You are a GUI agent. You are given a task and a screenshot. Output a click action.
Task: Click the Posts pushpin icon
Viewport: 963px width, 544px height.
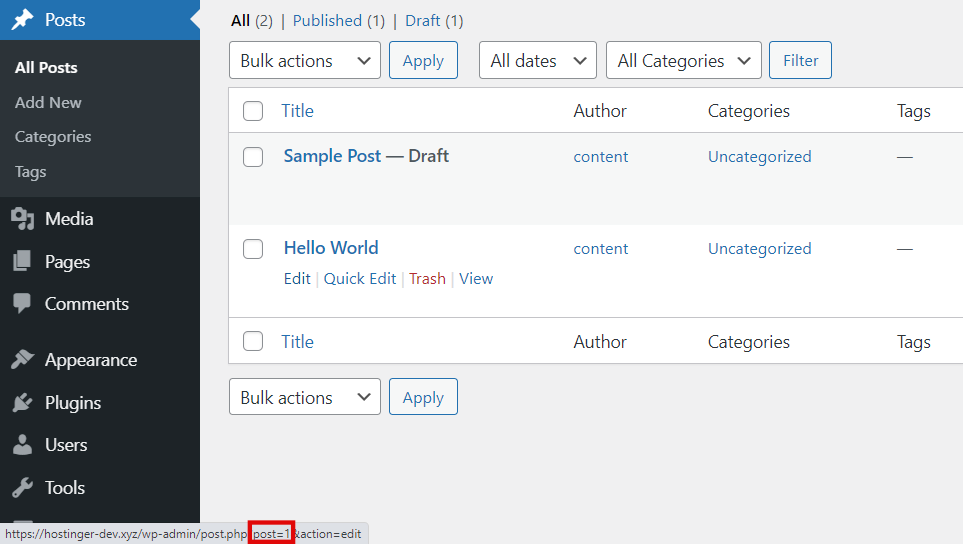(22, 20)
